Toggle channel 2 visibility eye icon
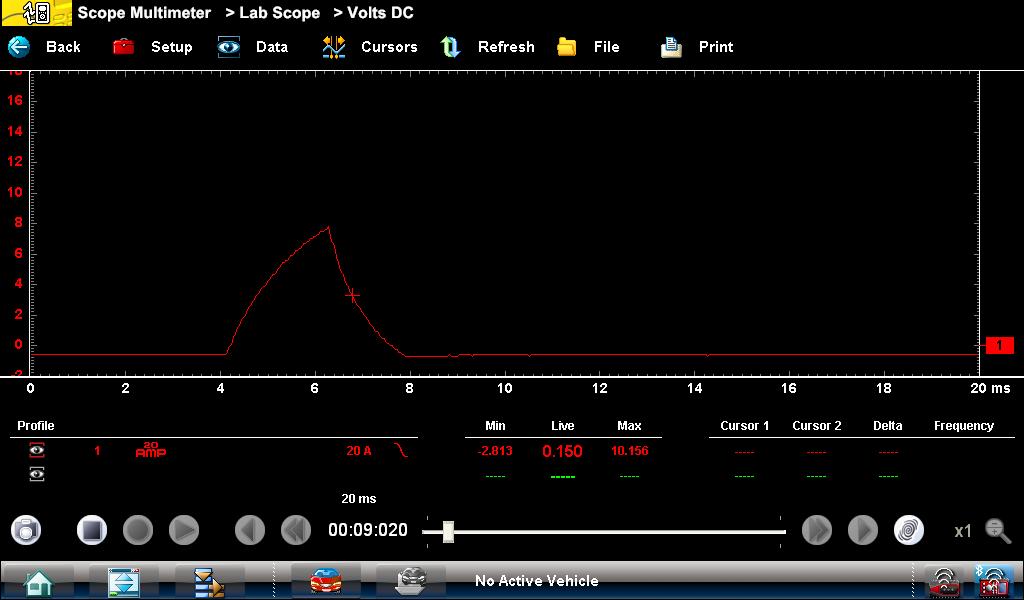The width and height of the screenshot is (1024, 600). (37, 474)
